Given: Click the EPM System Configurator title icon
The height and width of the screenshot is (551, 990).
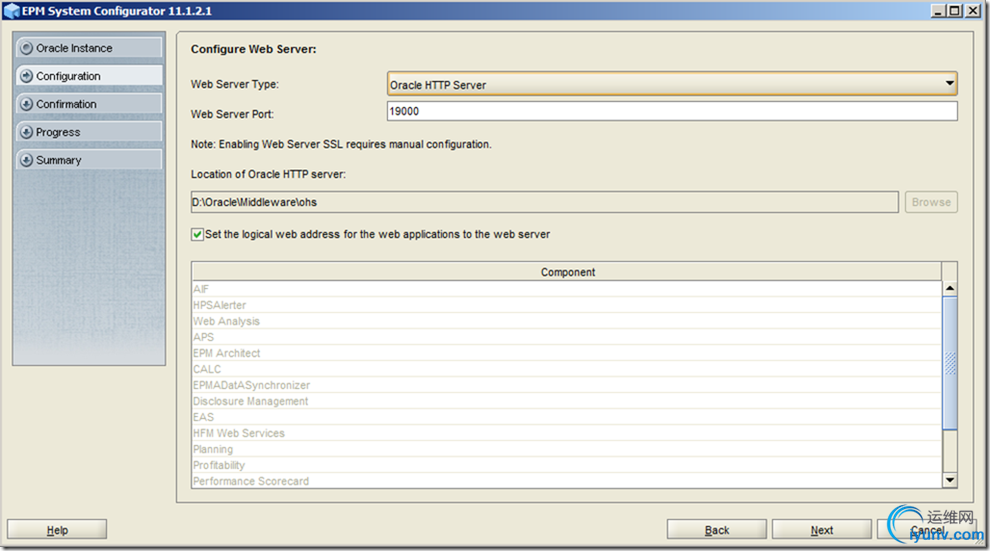Looking at the screenshot, I should tap(11, 11).
